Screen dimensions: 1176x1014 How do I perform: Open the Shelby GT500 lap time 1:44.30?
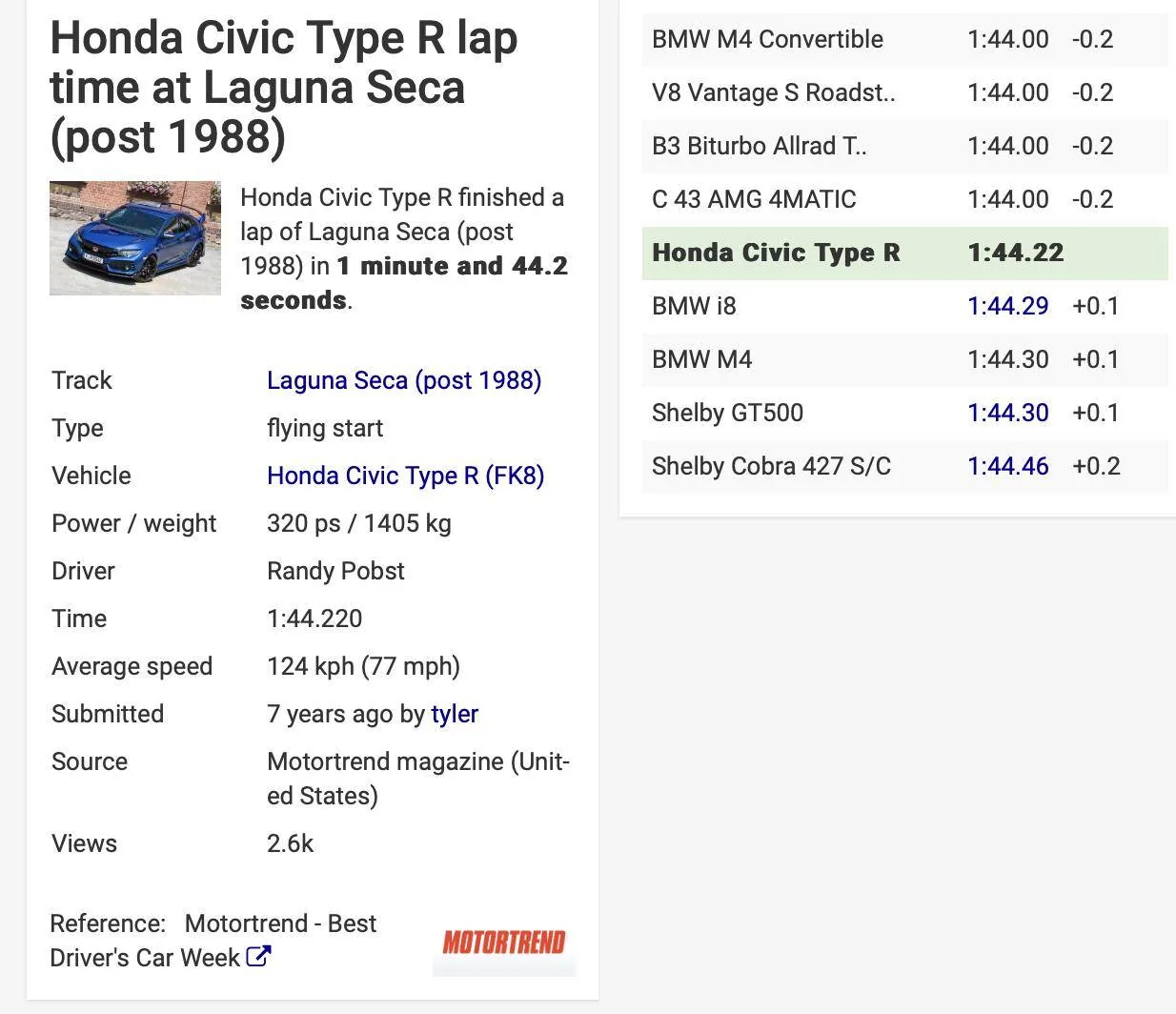[1008, 413]
